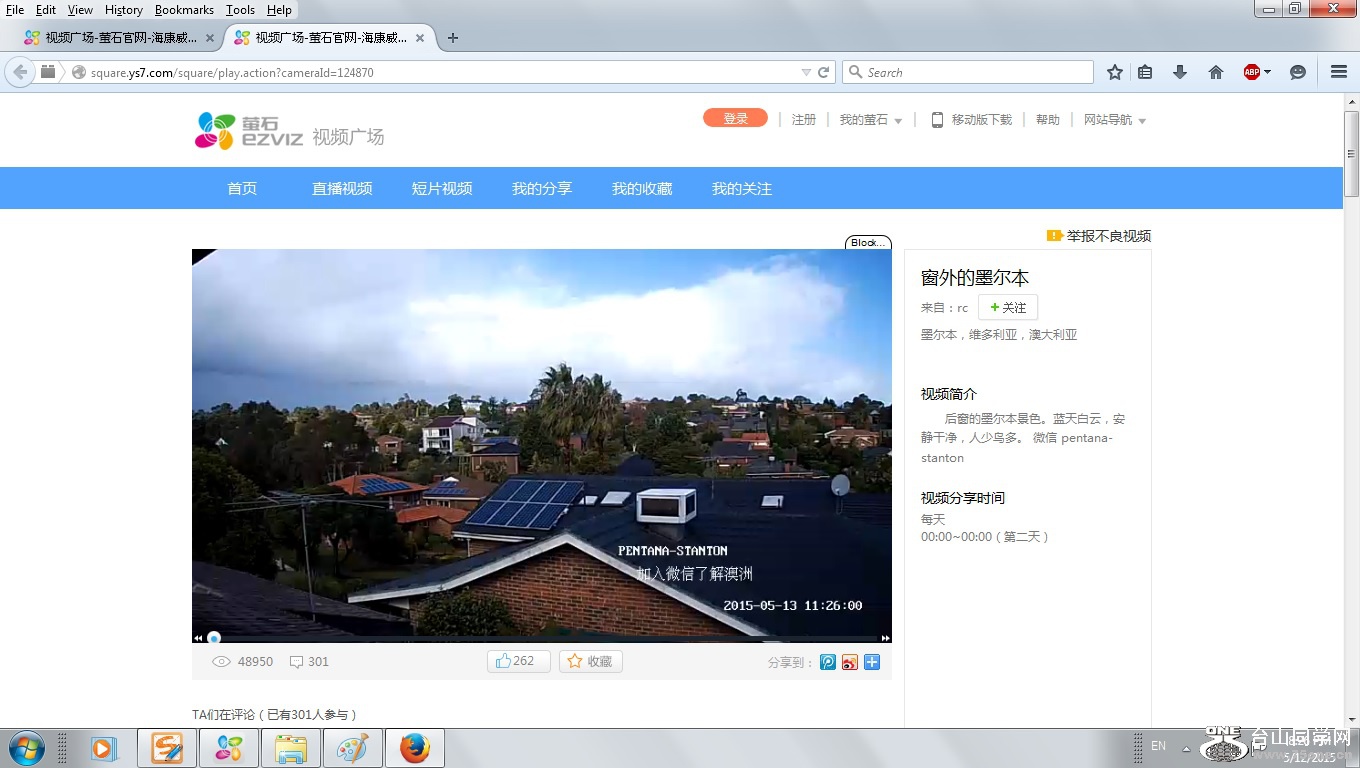Open the 帮助 help link

pos(1048,119)
